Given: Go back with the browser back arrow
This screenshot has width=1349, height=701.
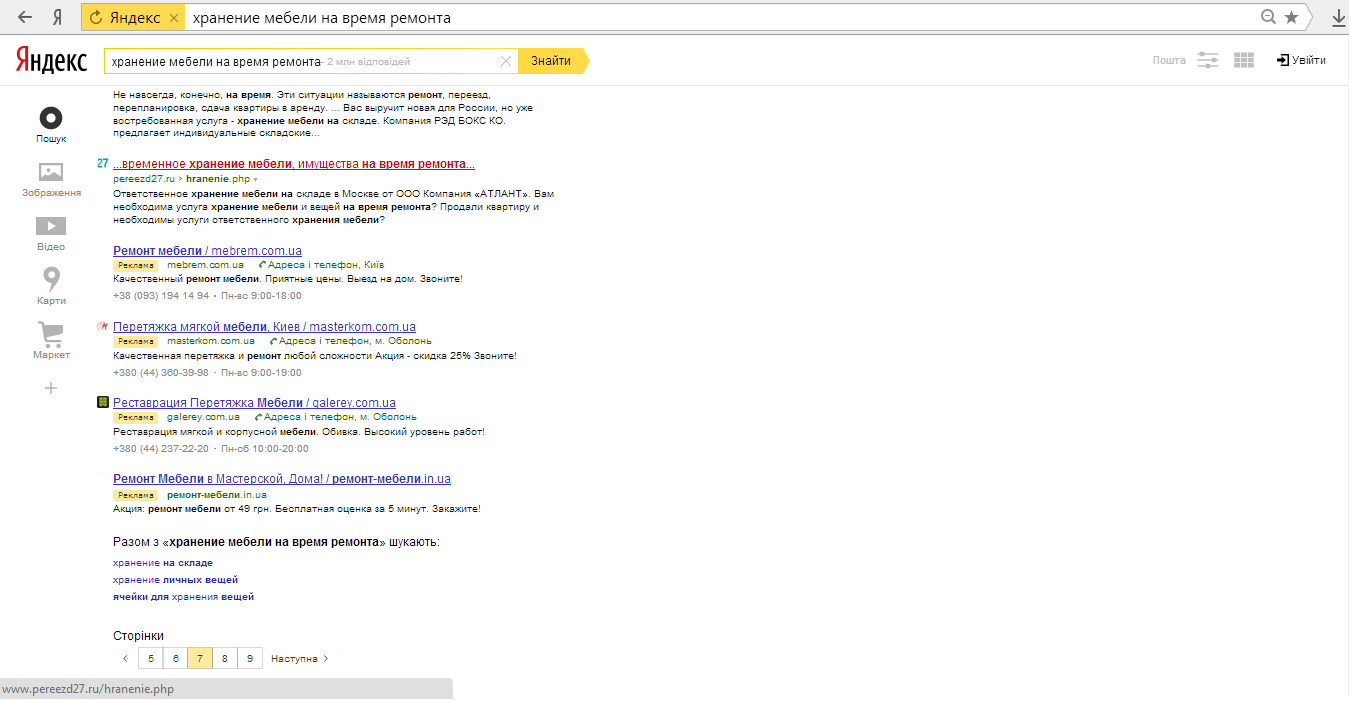Looking at the screenshot, I should coord(26,17).
